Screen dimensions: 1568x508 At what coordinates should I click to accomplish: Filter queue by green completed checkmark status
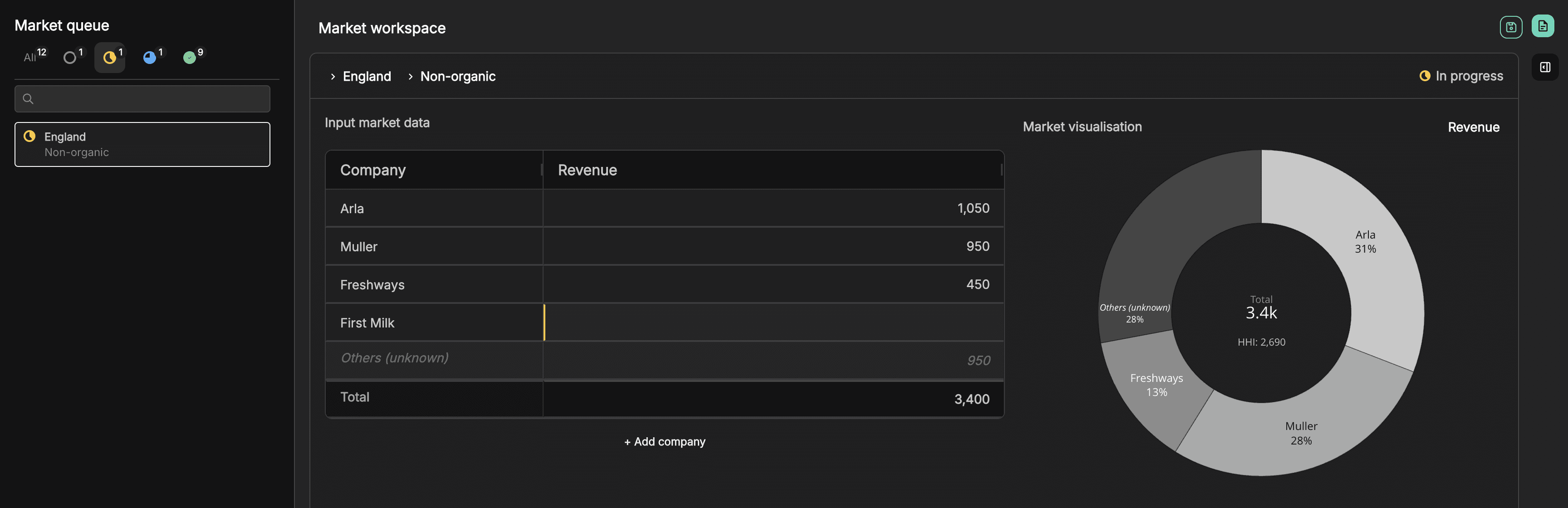(190, 58)
